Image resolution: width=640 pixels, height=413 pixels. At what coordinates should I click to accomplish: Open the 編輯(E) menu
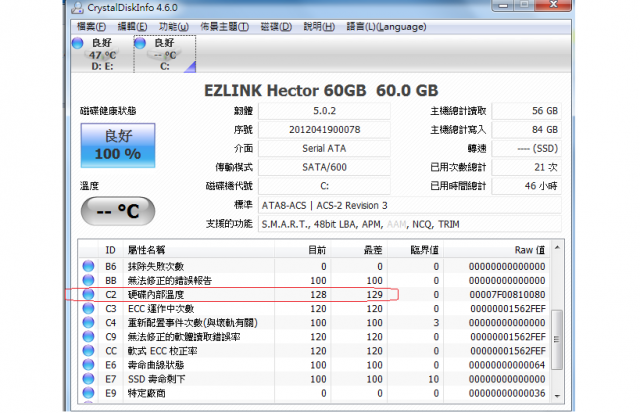132,27
